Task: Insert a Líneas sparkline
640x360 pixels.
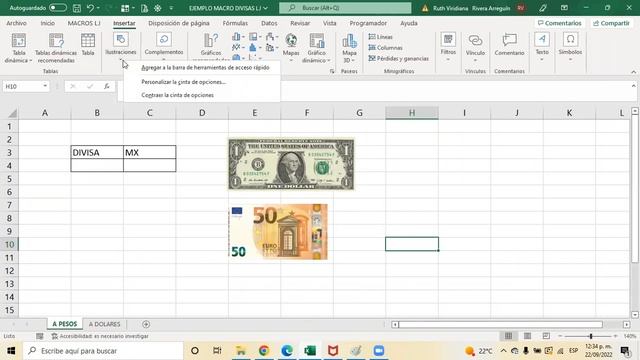Action: (380, 37)
